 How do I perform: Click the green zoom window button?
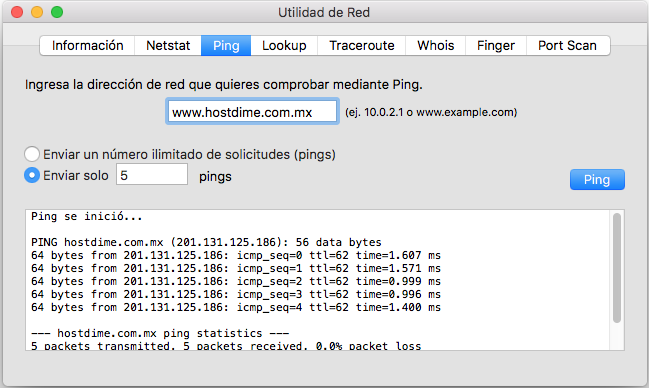(57, 12)
